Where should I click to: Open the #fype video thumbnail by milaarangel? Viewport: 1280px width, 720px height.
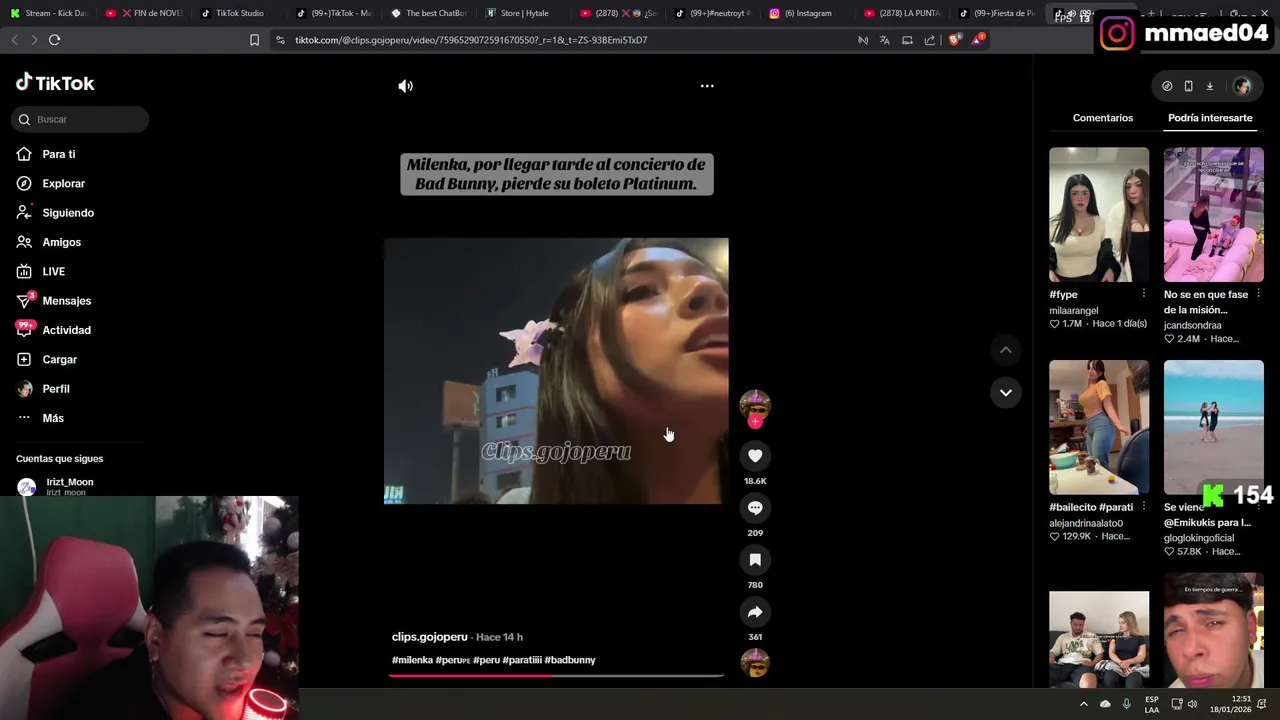pos(1099,214)
